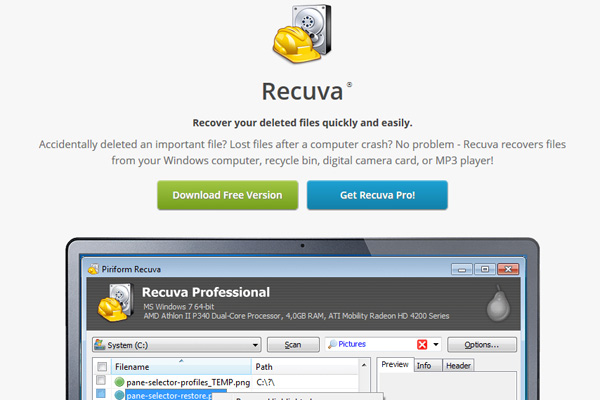Click the Recuva Professional header drive icon
Image resolution: width=600 pixels, height=400 pixels.
point(116,302)
